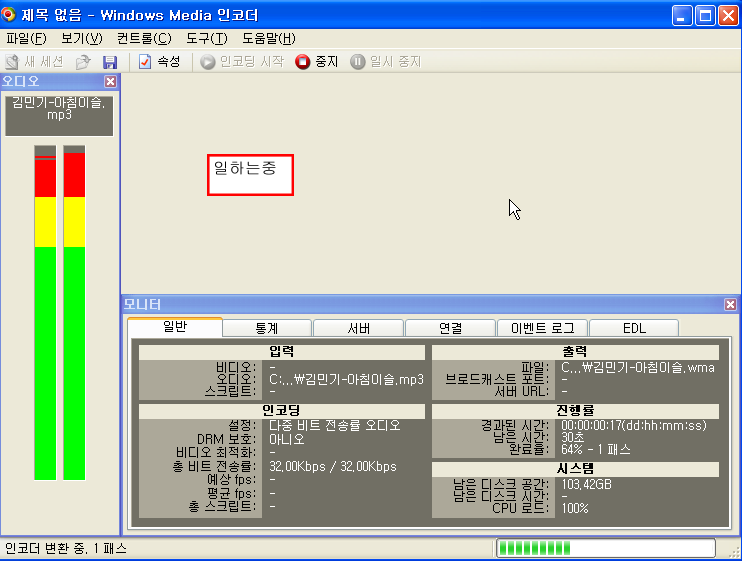This screenshot has width=742, height=561.
Task: Open Properties (속성) from the toolbar
Action: 159,61
